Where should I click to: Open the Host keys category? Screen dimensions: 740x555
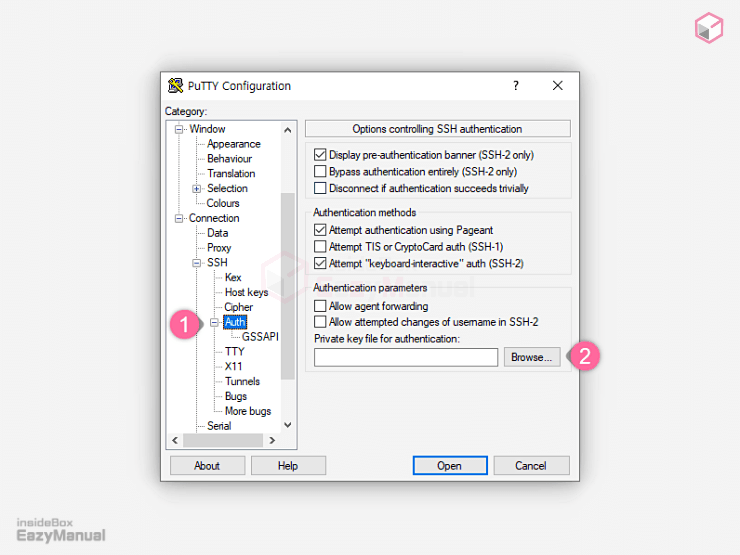click(x=246, y=293)
